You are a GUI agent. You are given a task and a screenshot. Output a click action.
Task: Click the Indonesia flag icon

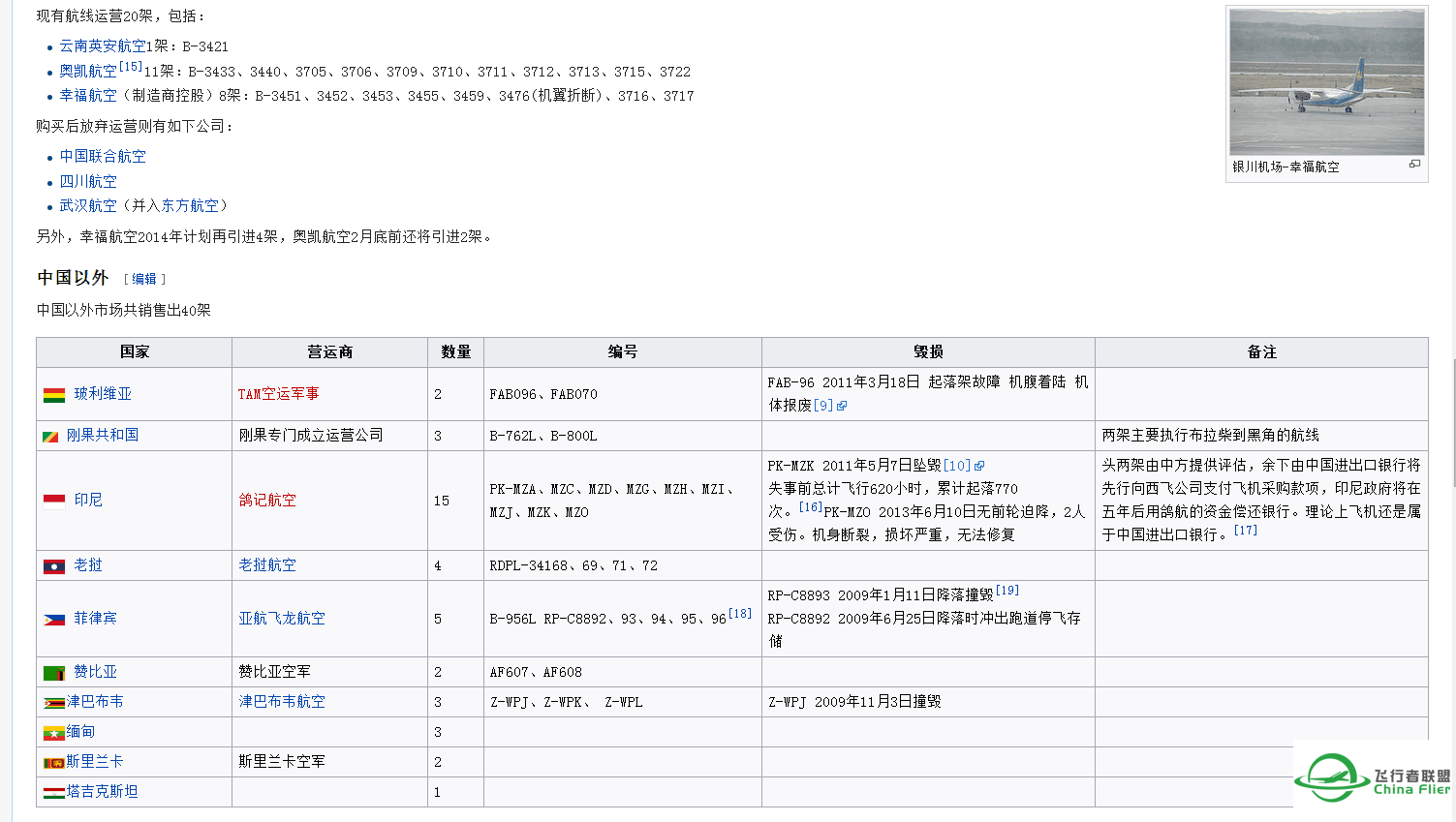point(55,500)
